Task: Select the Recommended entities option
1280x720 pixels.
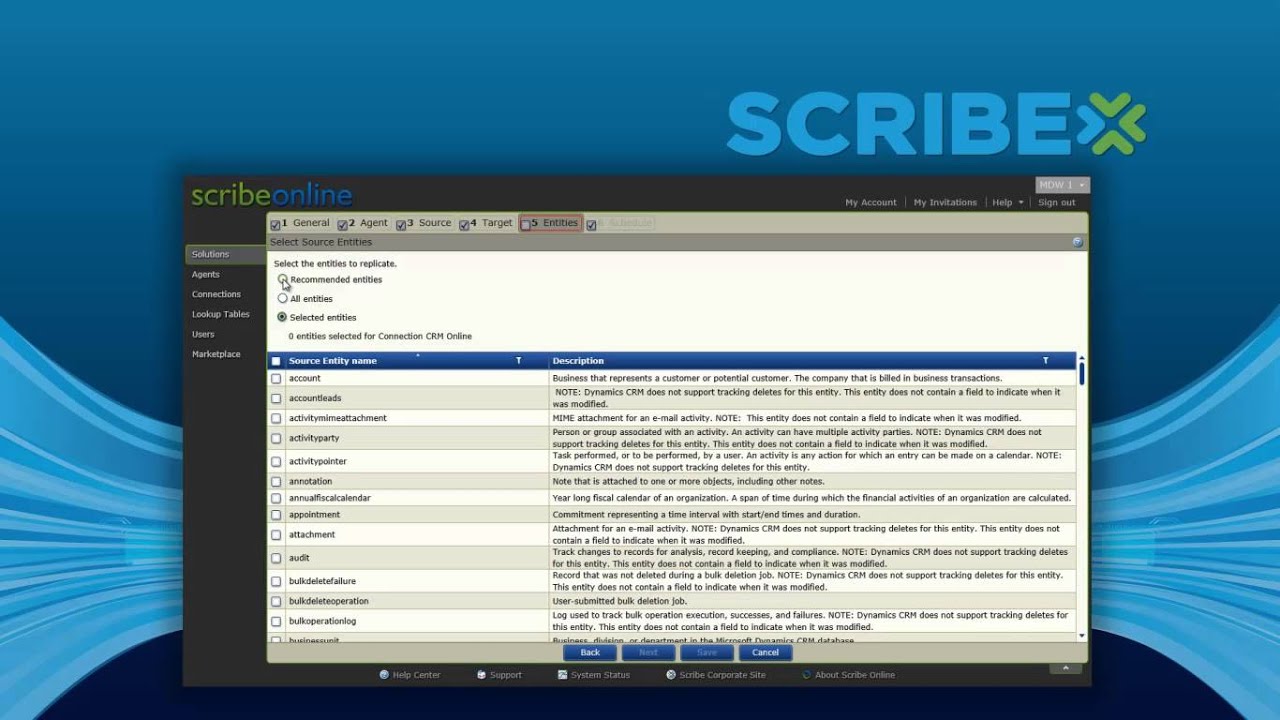Action: 283,280
